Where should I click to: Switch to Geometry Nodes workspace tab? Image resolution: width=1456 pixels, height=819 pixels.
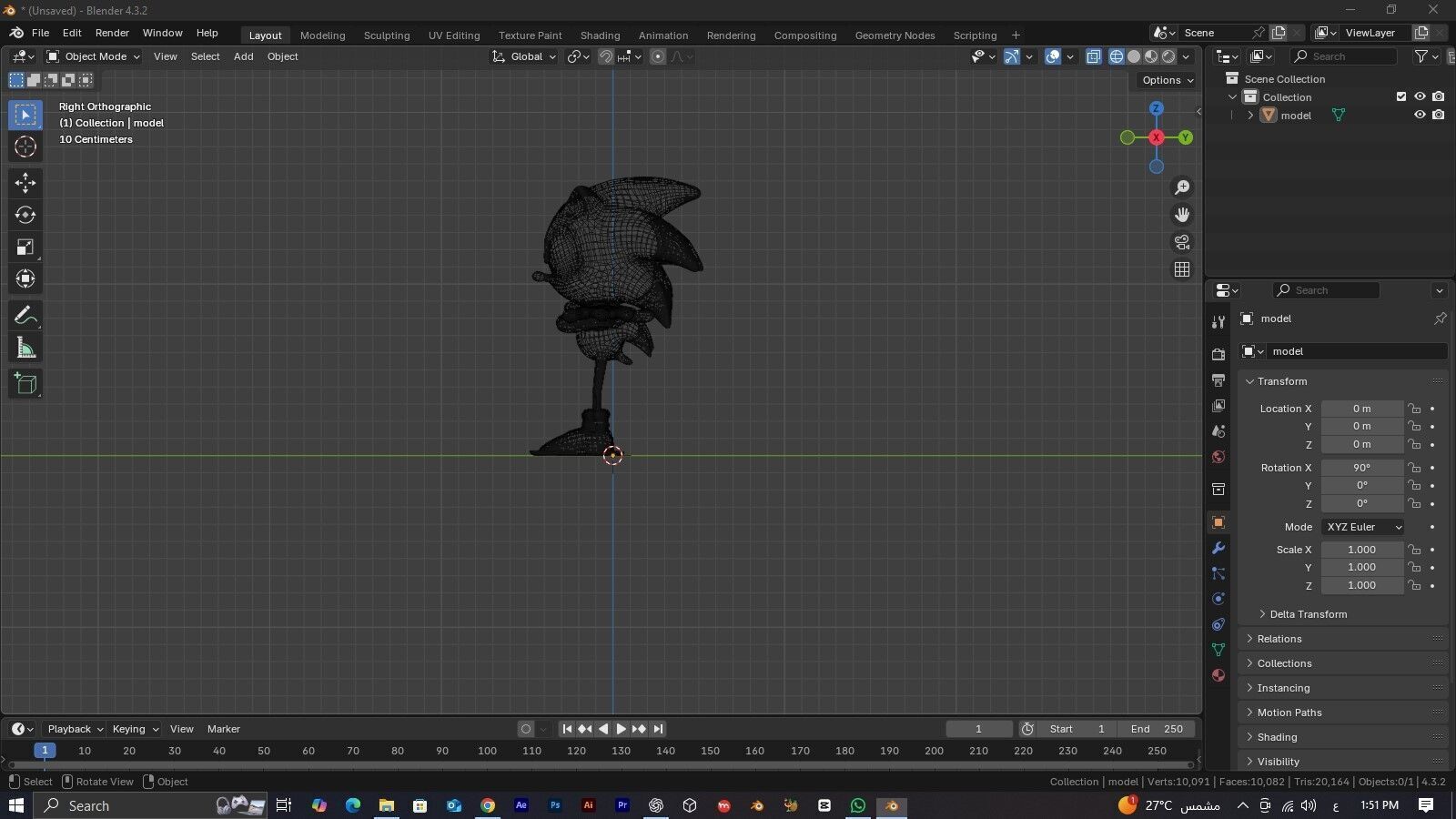coord(895,35)
